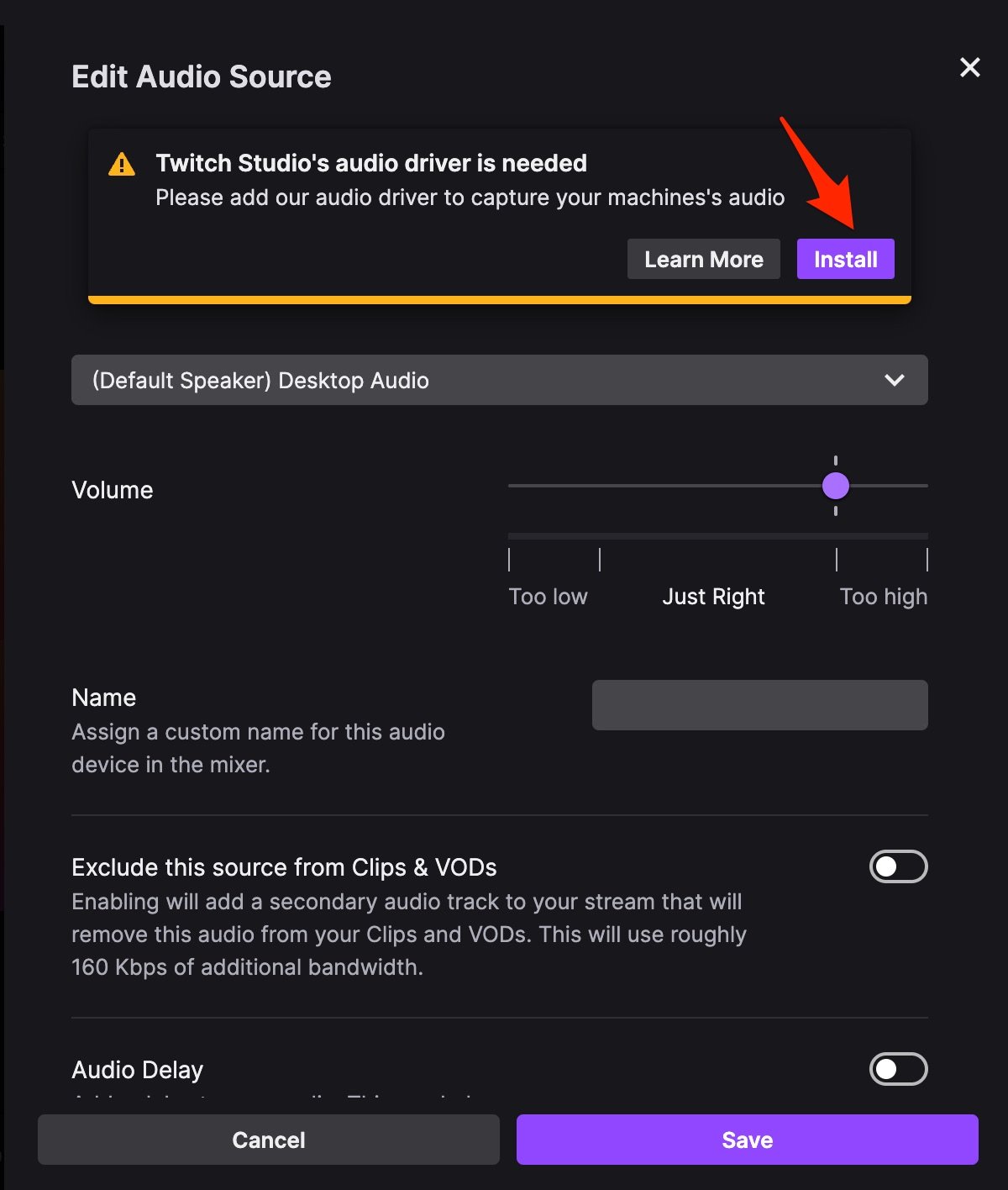This screenshot has width=1008, height=1190.
Task: Open Learn More about the audio driver
Action: (703, 259)
